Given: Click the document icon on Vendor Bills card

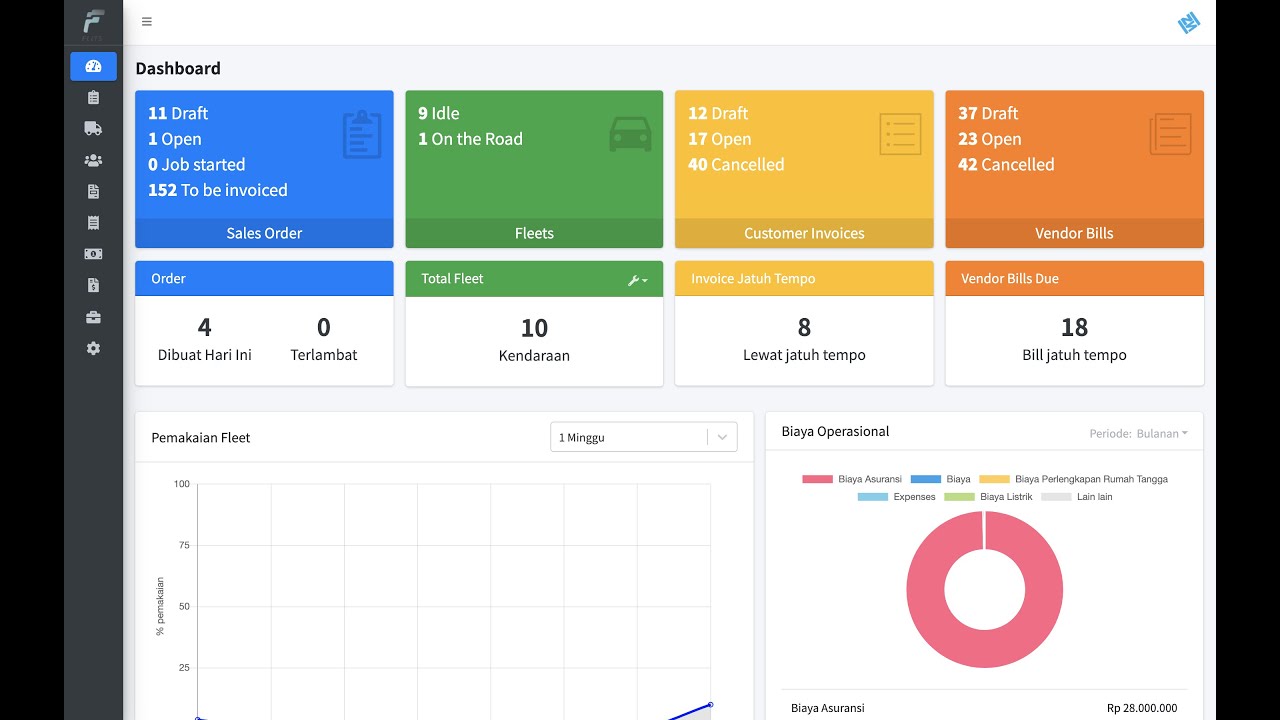Looking at the screenshot, I should [x=1170, y=134].
